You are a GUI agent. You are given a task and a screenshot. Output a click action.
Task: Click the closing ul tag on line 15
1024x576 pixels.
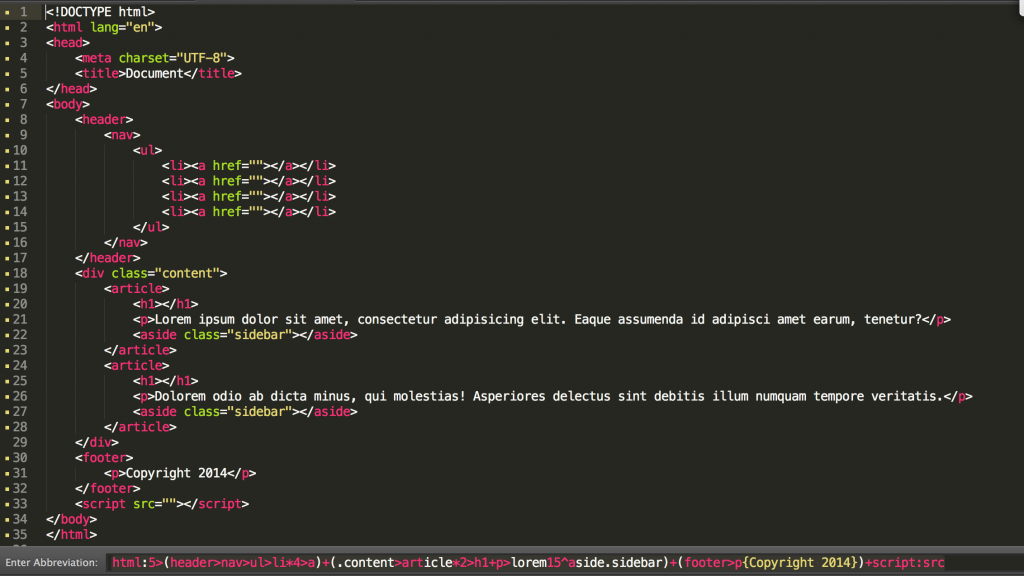pos(151,227)
